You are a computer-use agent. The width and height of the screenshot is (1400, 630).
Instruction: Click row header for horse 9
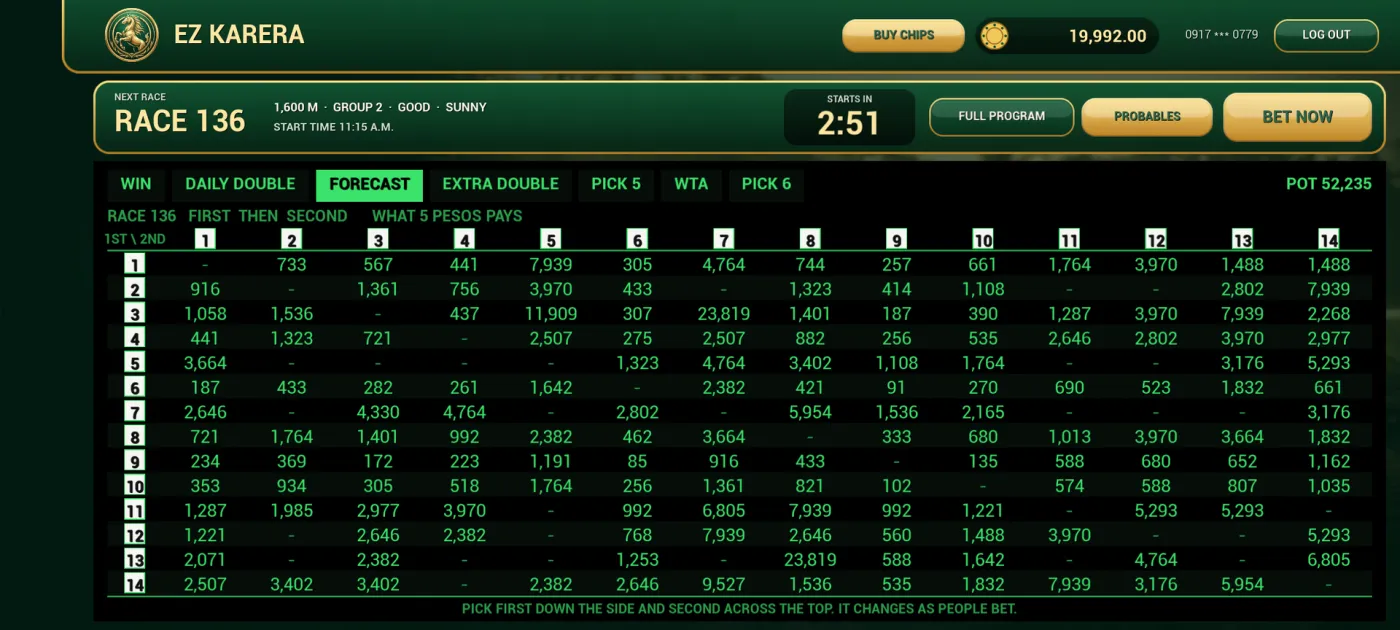point(134,461)
